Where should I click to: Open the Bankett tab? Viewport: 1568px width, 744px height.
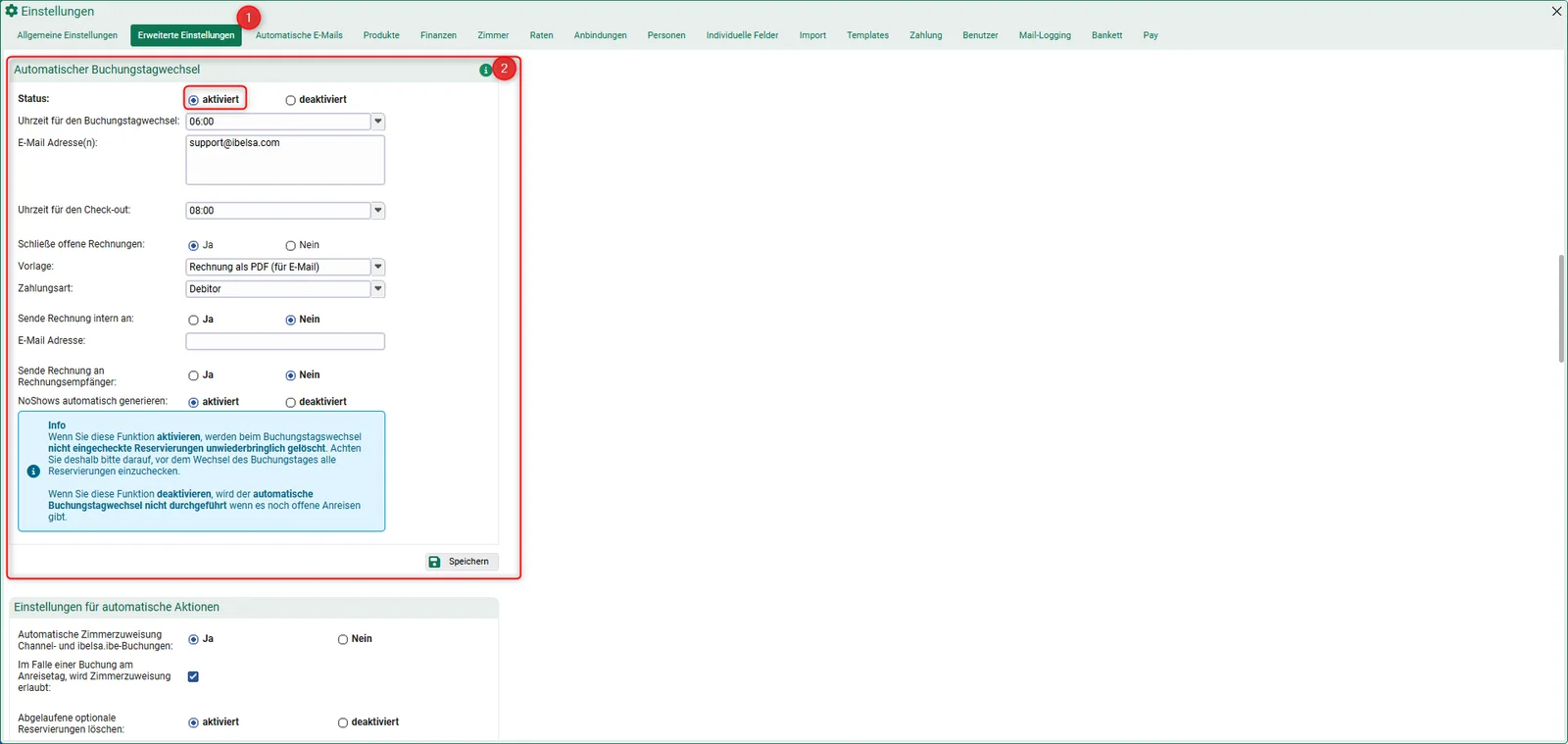click(x=1107, y=35)
